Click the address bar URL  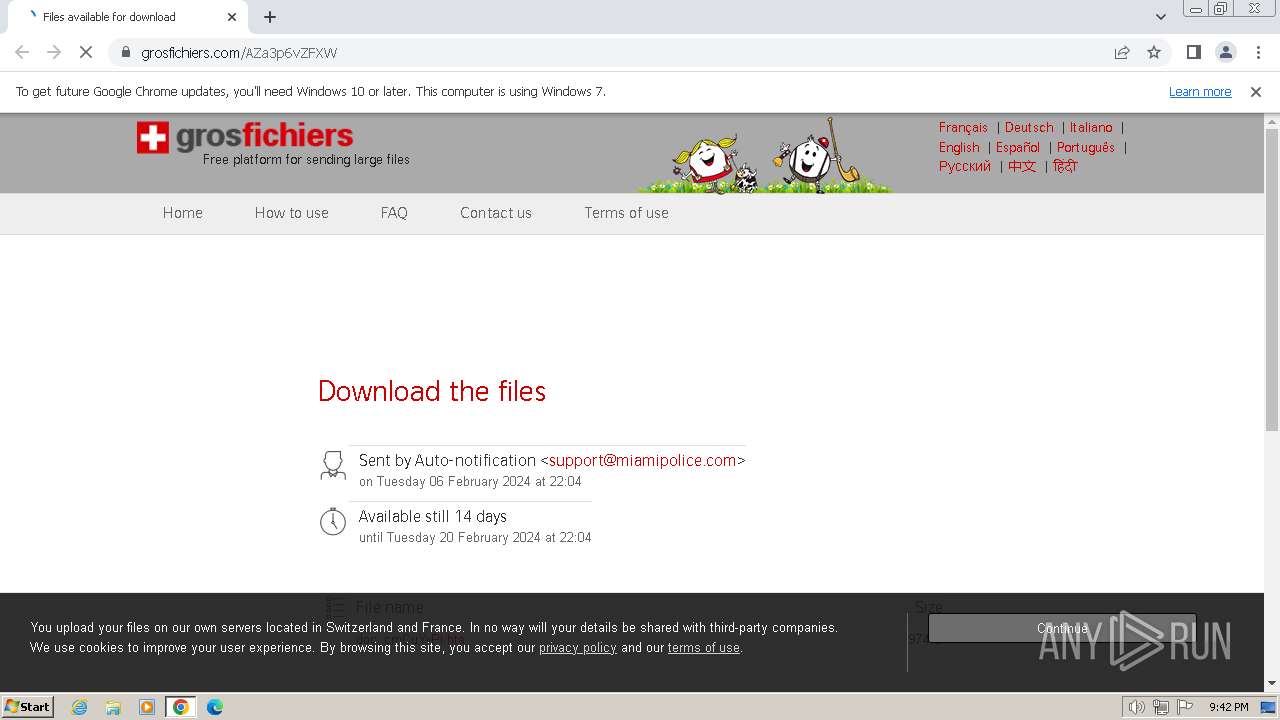click(x=239, y=53)
